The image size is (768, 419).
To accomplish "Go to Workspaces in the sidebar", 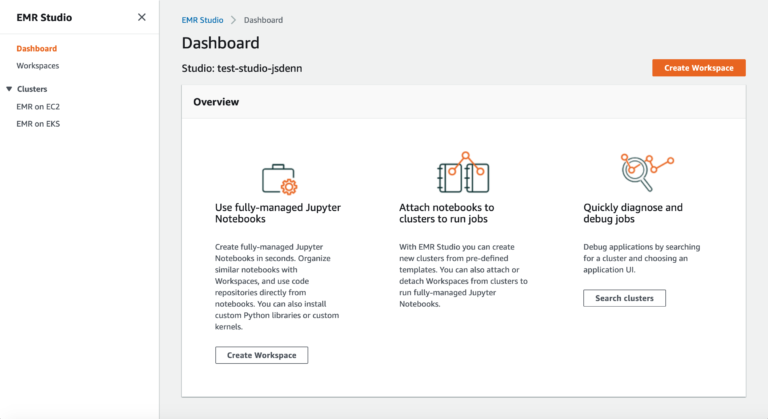I will click(38, 66).
